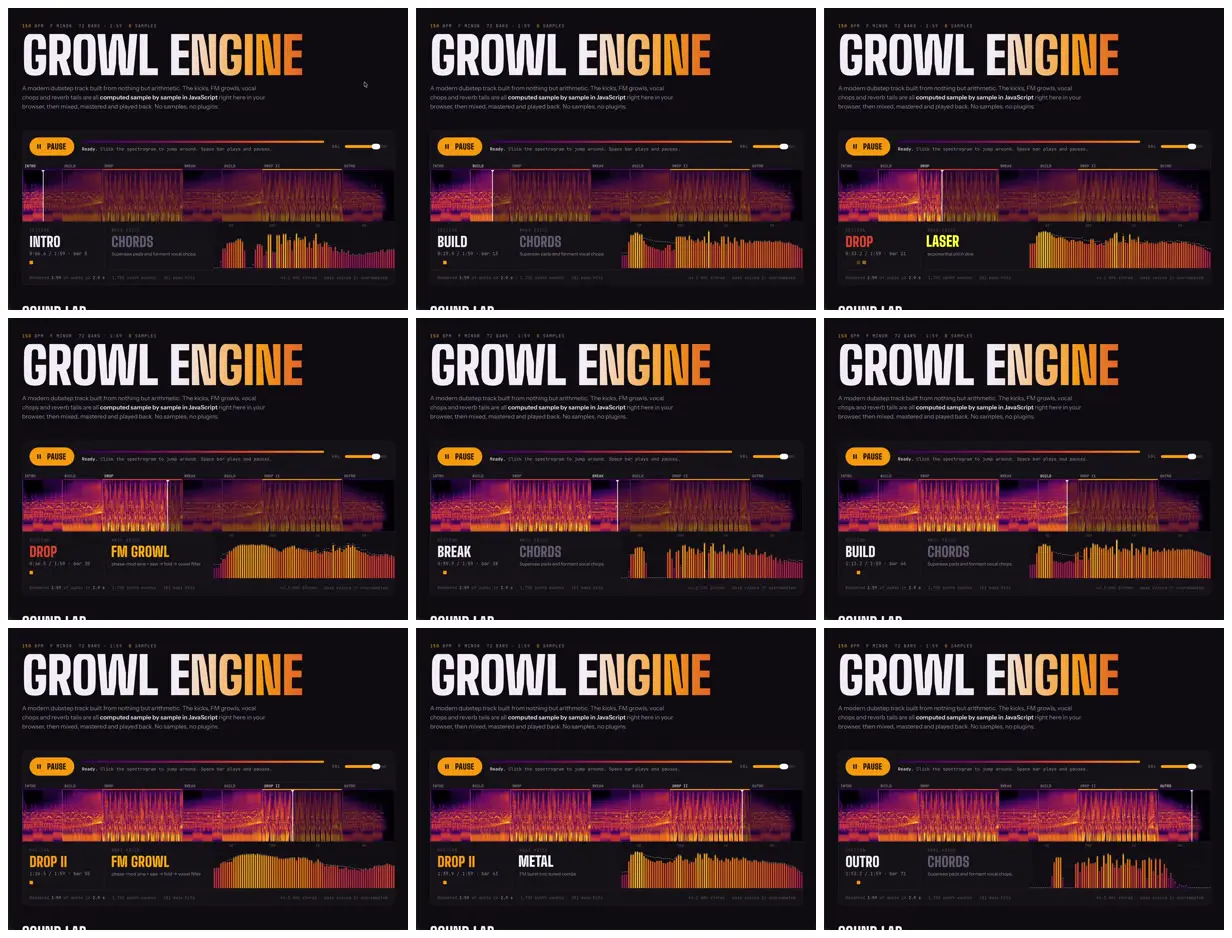
Task: Click the white playhead line in the INTRO panel spectrogram
Action: pos(43,195)
